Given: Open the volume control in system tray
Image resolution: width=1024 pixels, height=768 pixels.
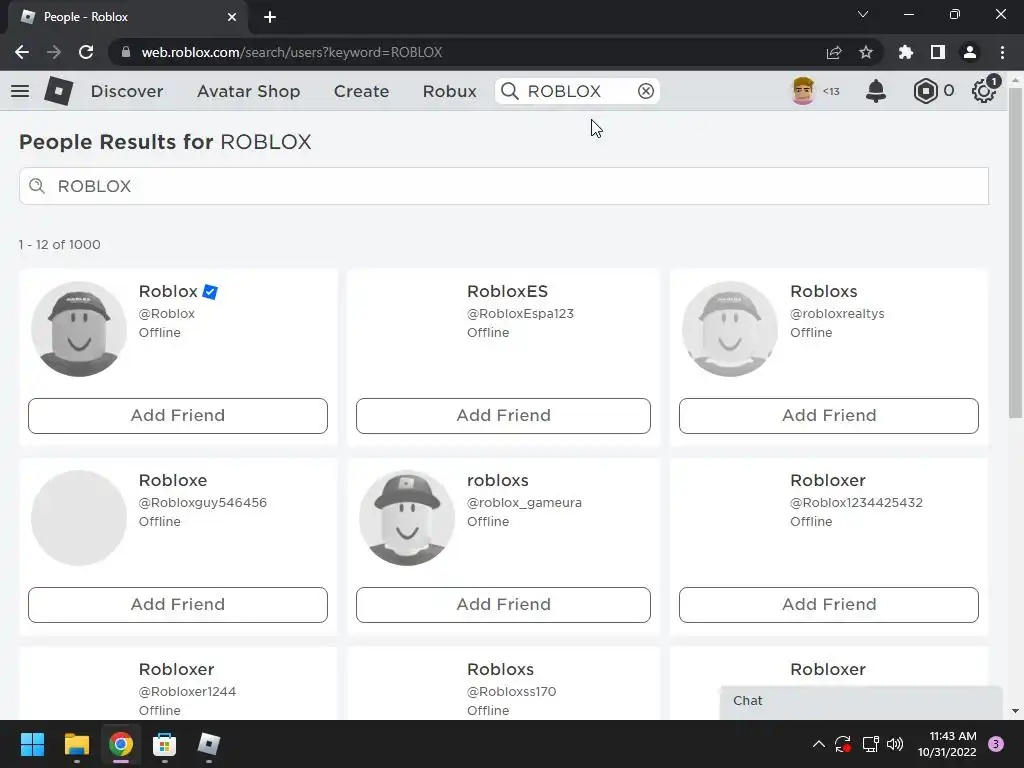Looking at the screenshot, I should (895, 744).
